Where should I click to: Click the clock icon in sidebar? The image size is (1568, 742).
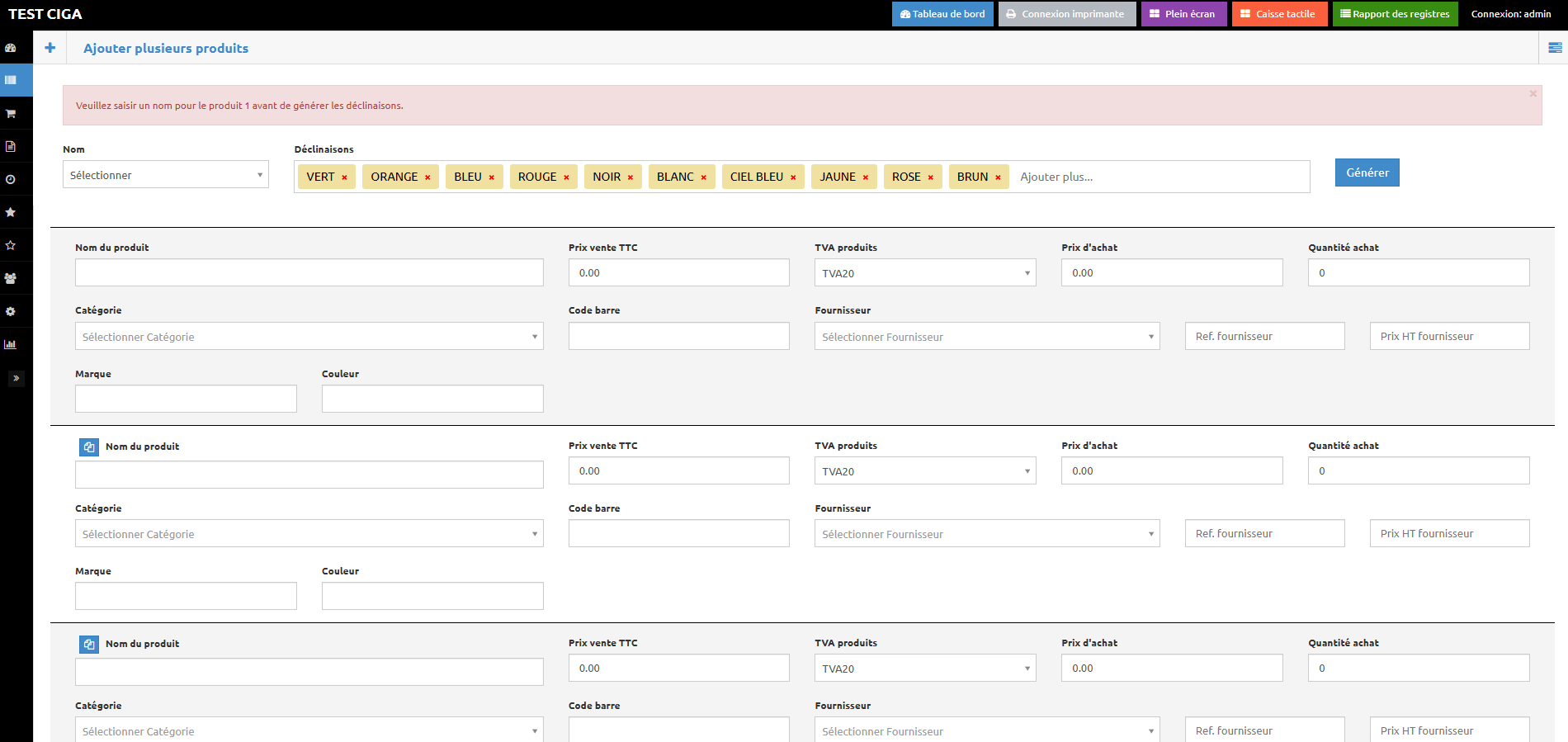[x=11, y=179]
